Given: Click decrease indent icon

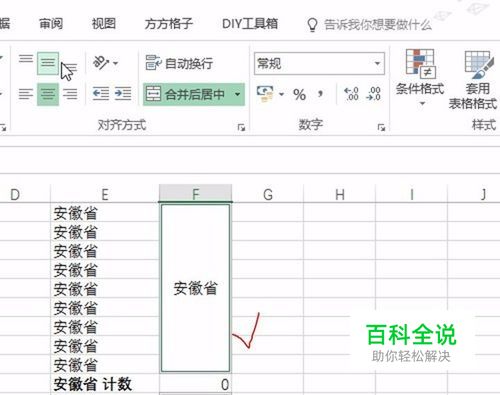Looking at the screenshot, I should (x=100, y=94).
